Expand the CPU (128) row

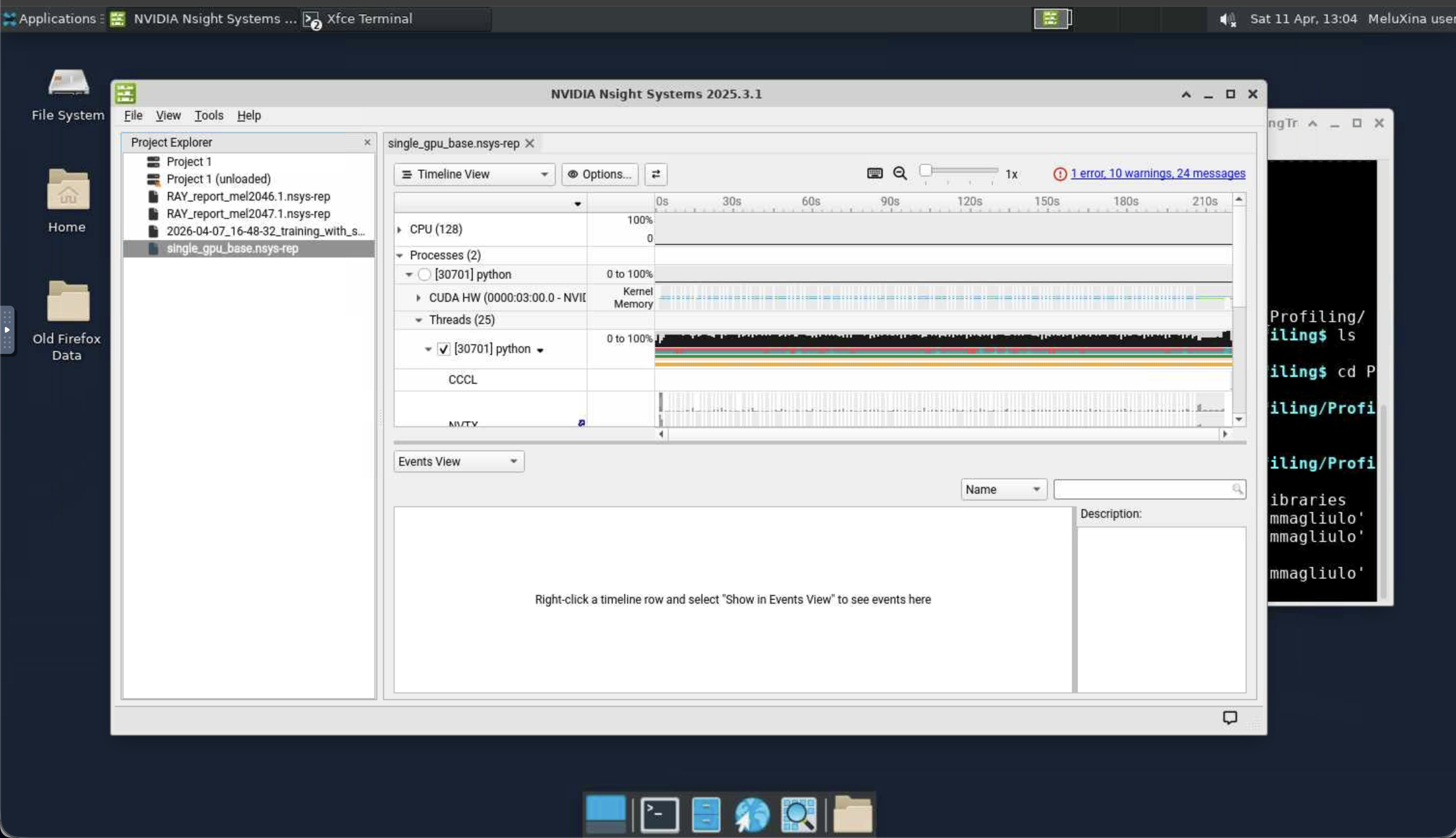click(399, 230)
